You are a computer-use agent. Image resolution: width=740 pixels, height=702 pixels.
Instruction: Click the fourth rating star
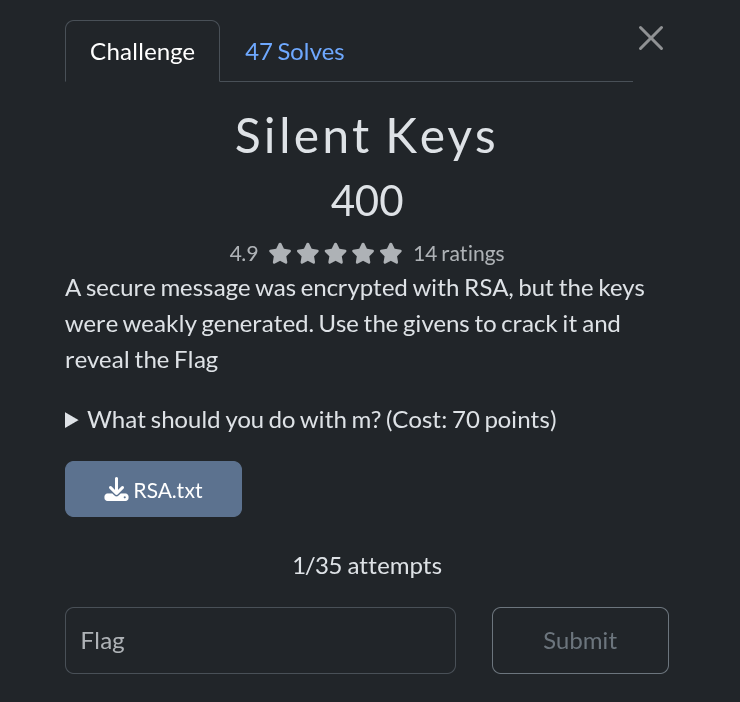click(x=363, y=254)
